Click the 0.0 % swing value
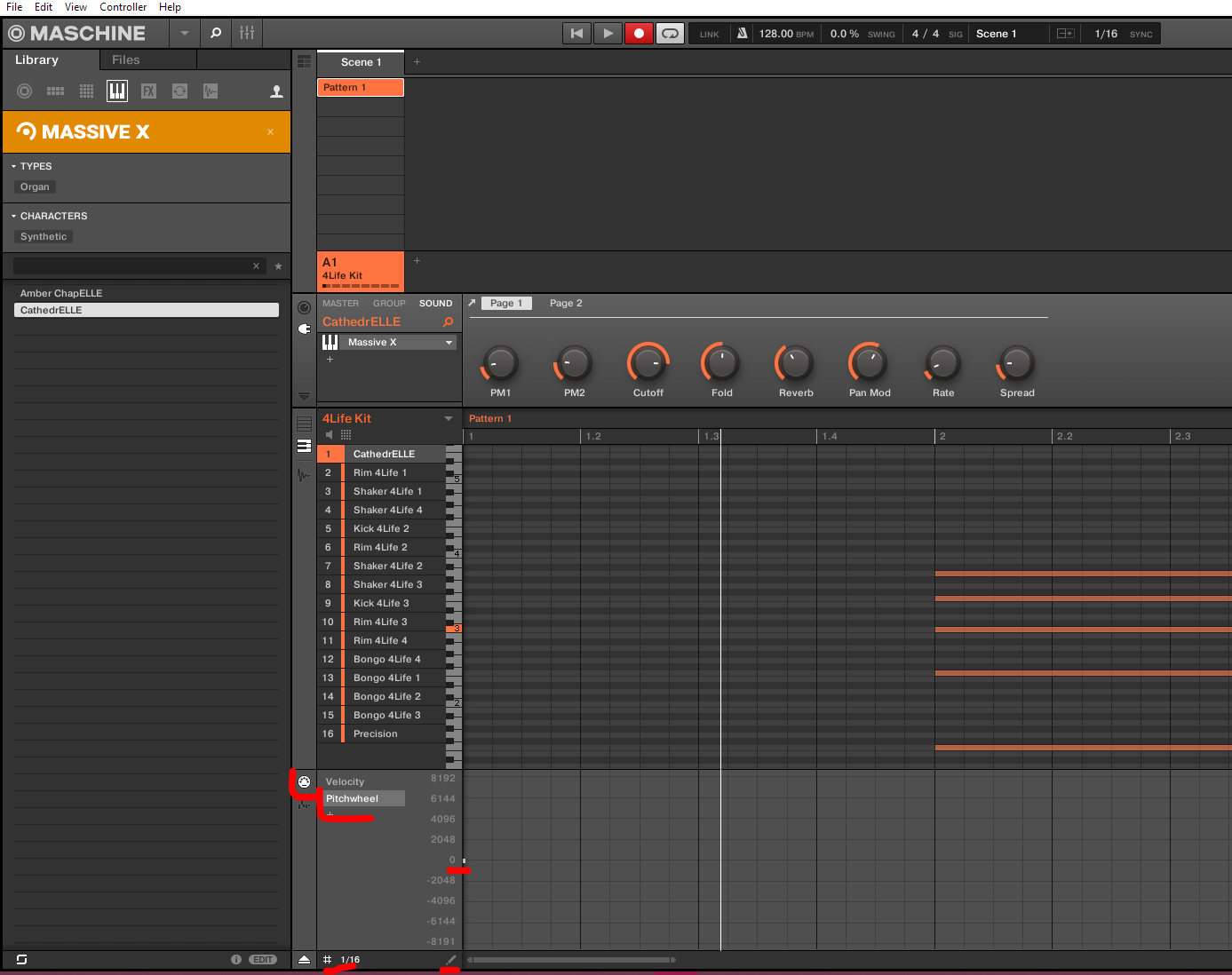Viewport: 1232px width, 975px height. coord(844,34)
